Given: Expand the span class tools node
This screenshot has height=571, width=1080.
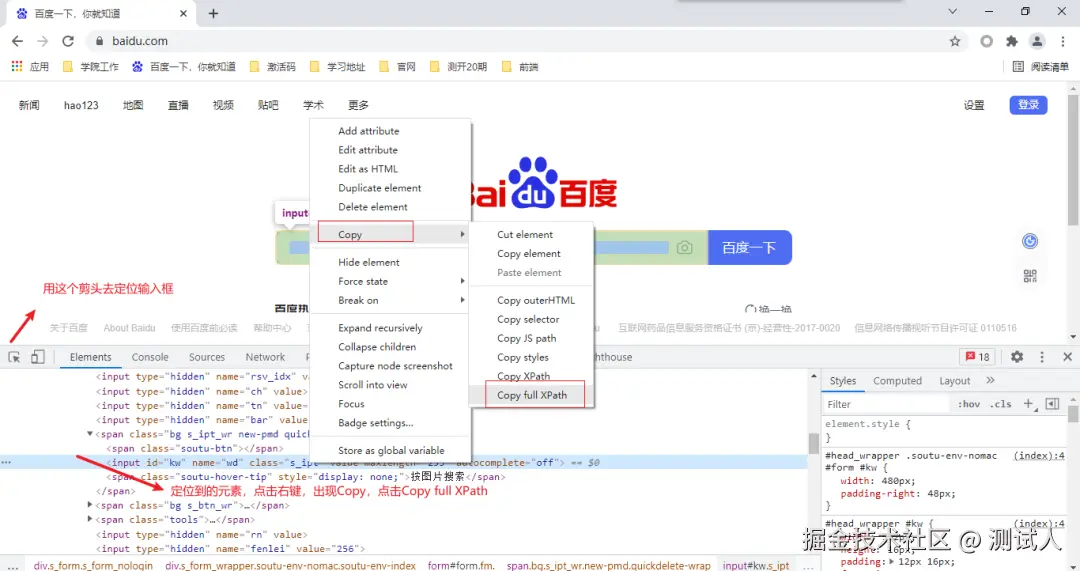Looking at the screenshot, I should (90, 519).
